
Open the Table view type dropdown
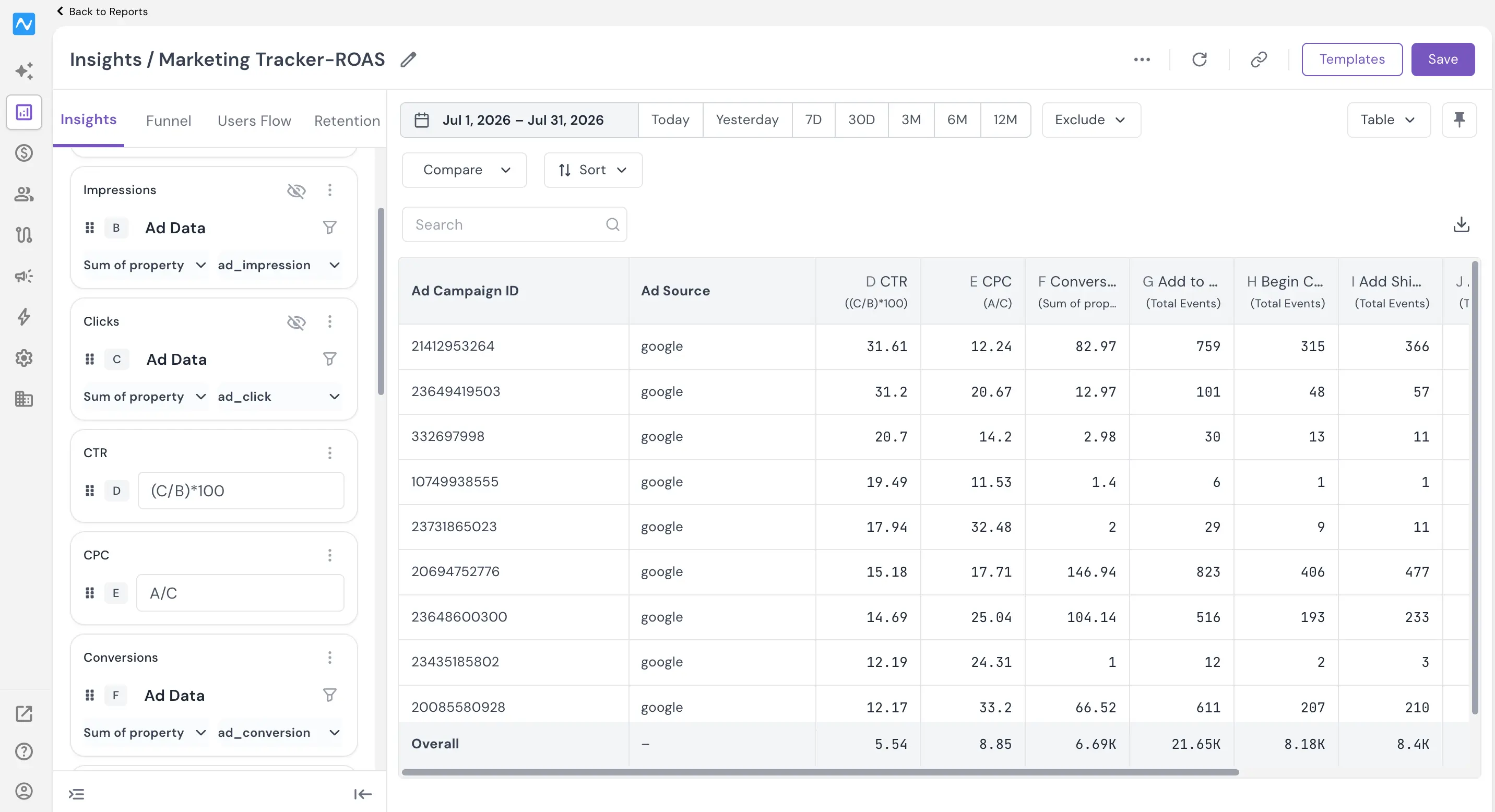click(1389, 120)
